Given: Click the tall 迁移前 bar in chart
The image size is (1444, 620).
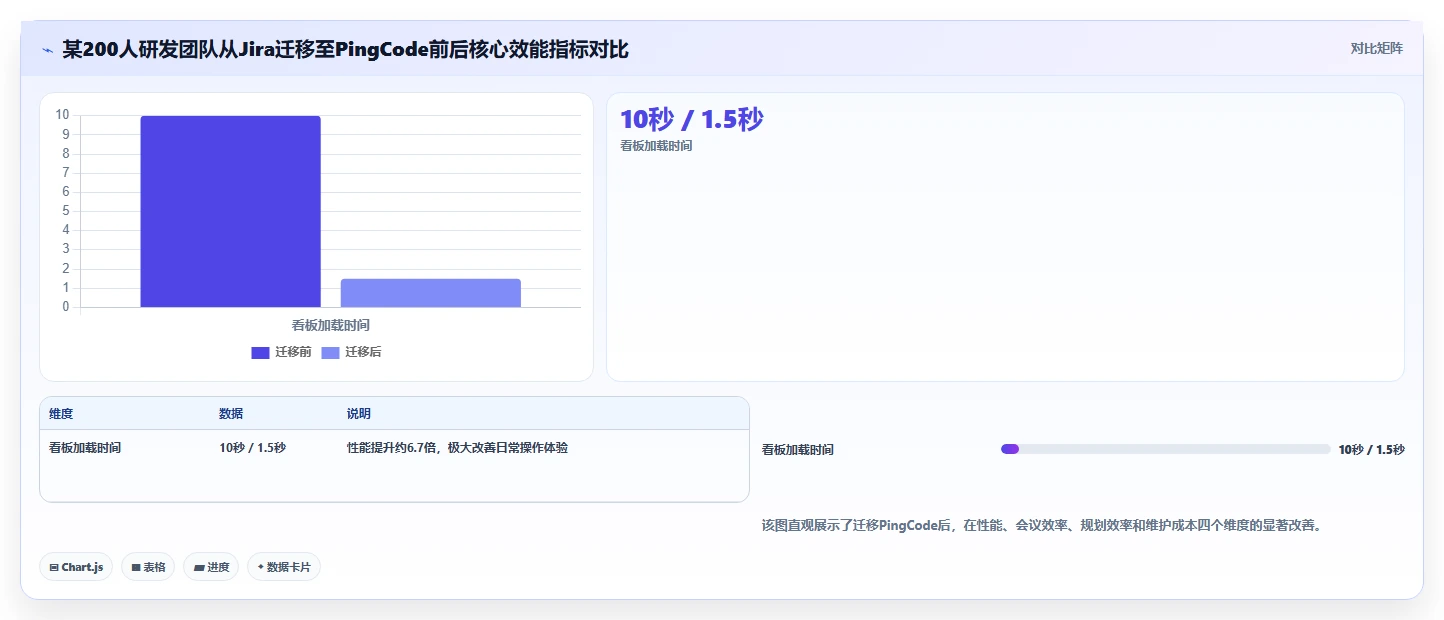Looking at the screenshot, I should [230, 211].
